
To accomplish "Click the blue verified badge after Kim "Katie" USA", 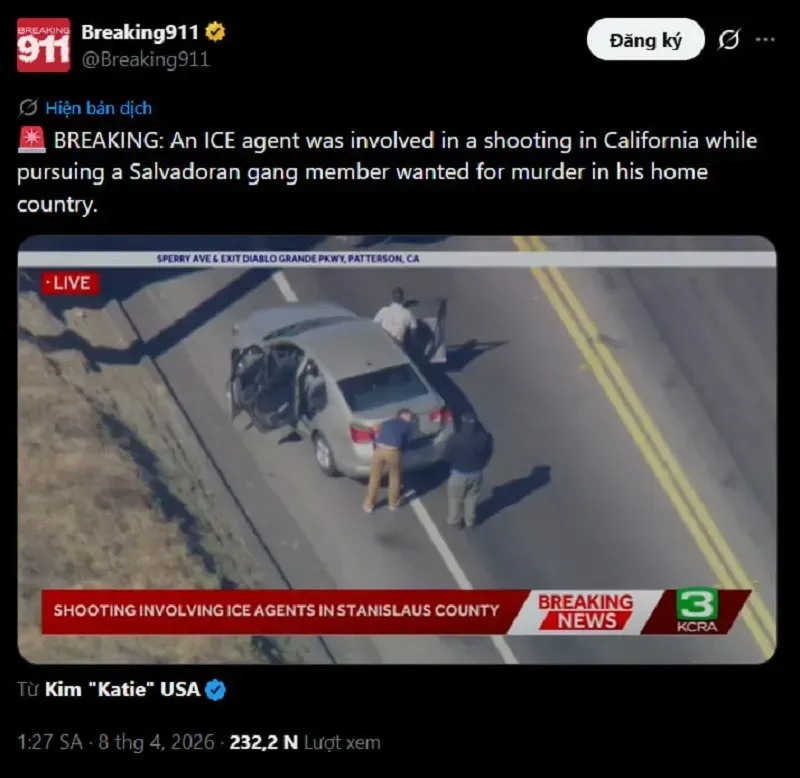I will (215, 690).
